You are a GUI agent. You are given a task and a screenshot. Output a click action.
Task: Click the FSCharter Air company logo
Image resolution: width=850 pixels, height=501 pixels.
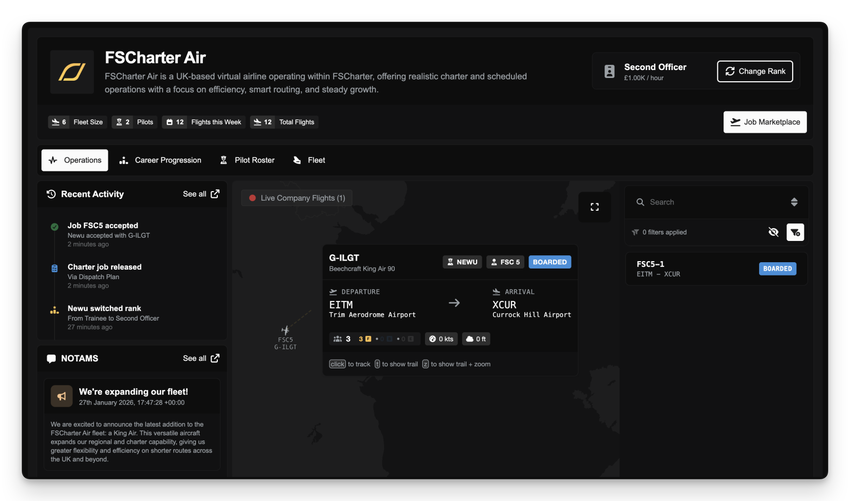72,72
